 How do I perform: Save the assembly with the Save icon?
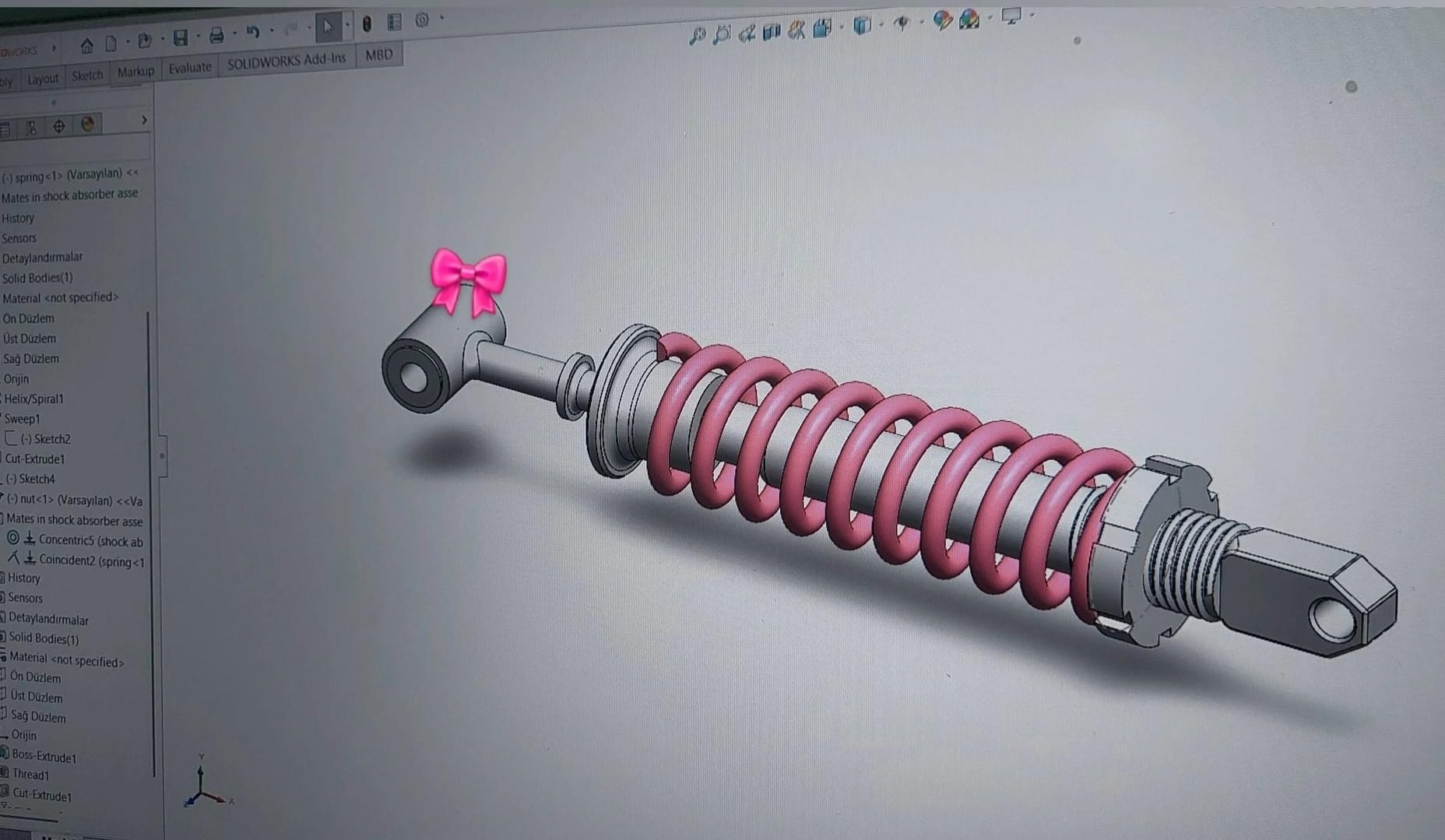(180, 37)
